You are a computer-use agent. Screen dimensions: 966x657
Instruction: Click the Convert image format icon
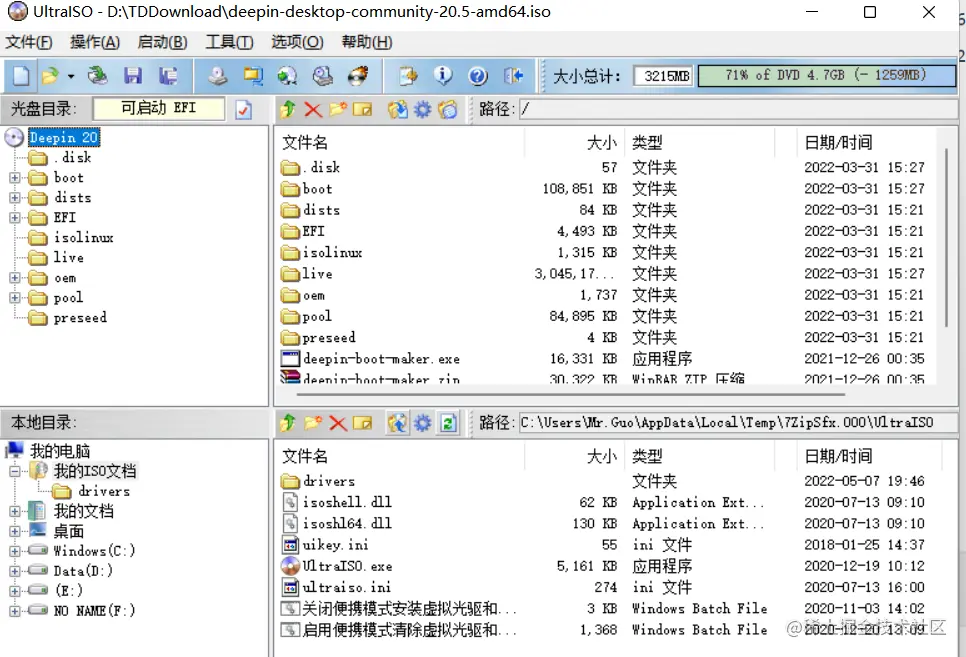pos(253,76)
